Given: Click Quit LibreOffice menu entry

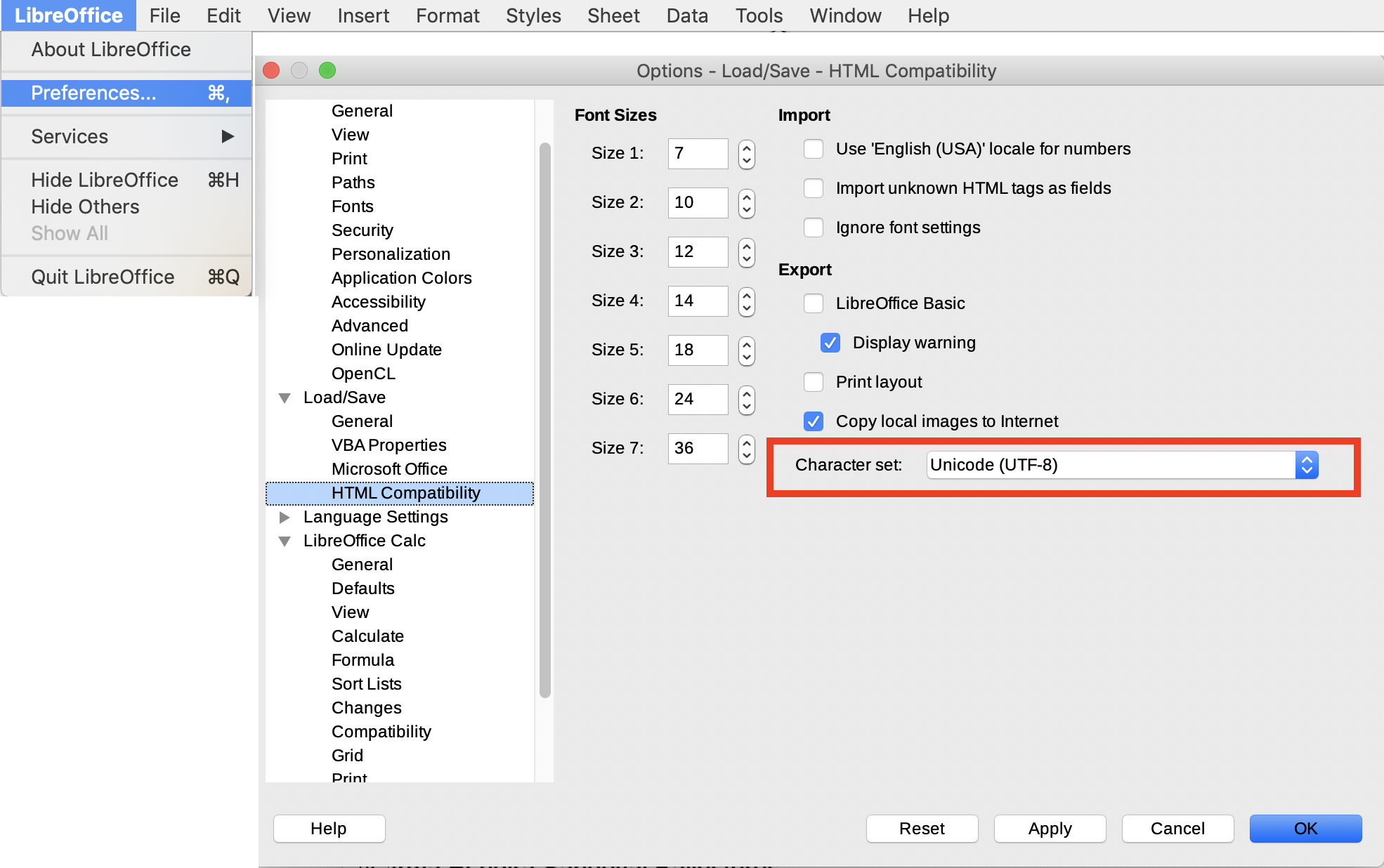Looking at the screenshot, I should click(x=103, y=277).
